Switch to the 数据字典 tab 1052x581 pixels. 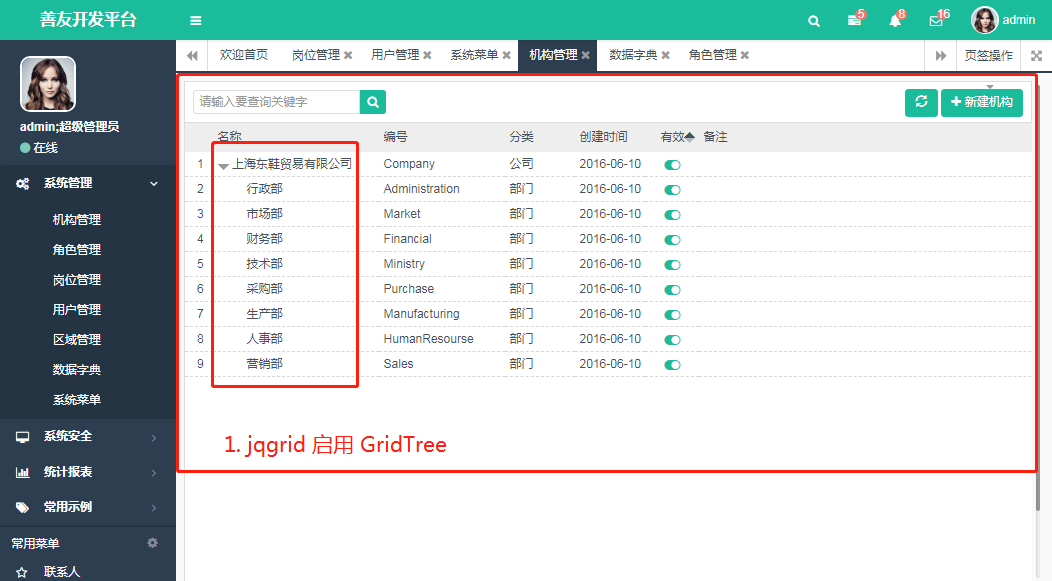(x=633, y=55)
